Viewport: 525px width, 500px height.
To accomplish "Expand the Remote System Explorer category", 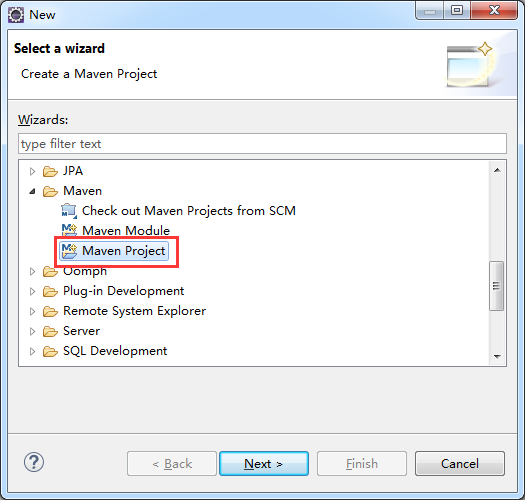I will click(x=32, y=311).
